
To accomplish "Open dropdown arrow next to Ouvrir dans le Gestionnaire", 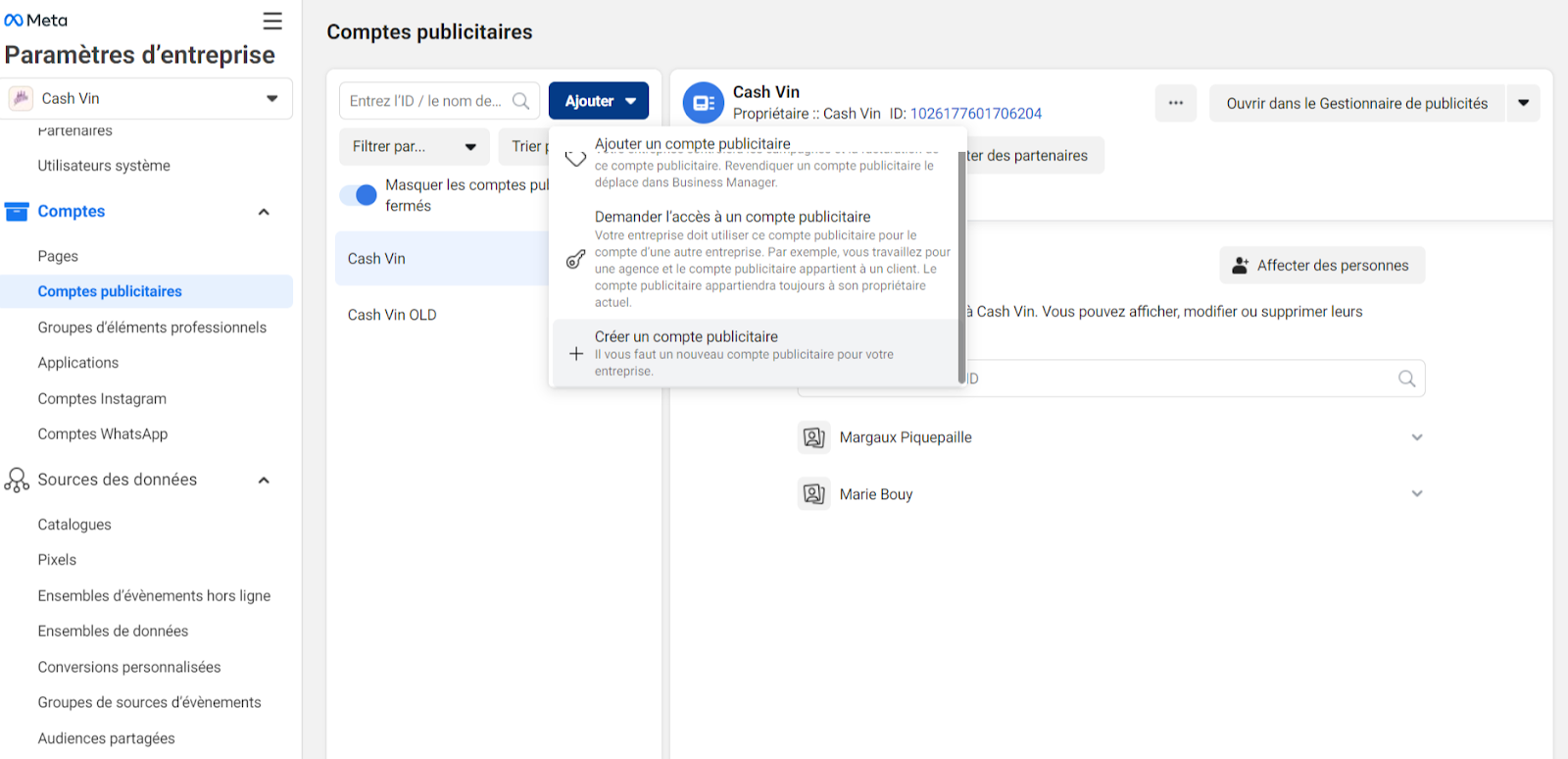I will click(x=1524, y=103).
